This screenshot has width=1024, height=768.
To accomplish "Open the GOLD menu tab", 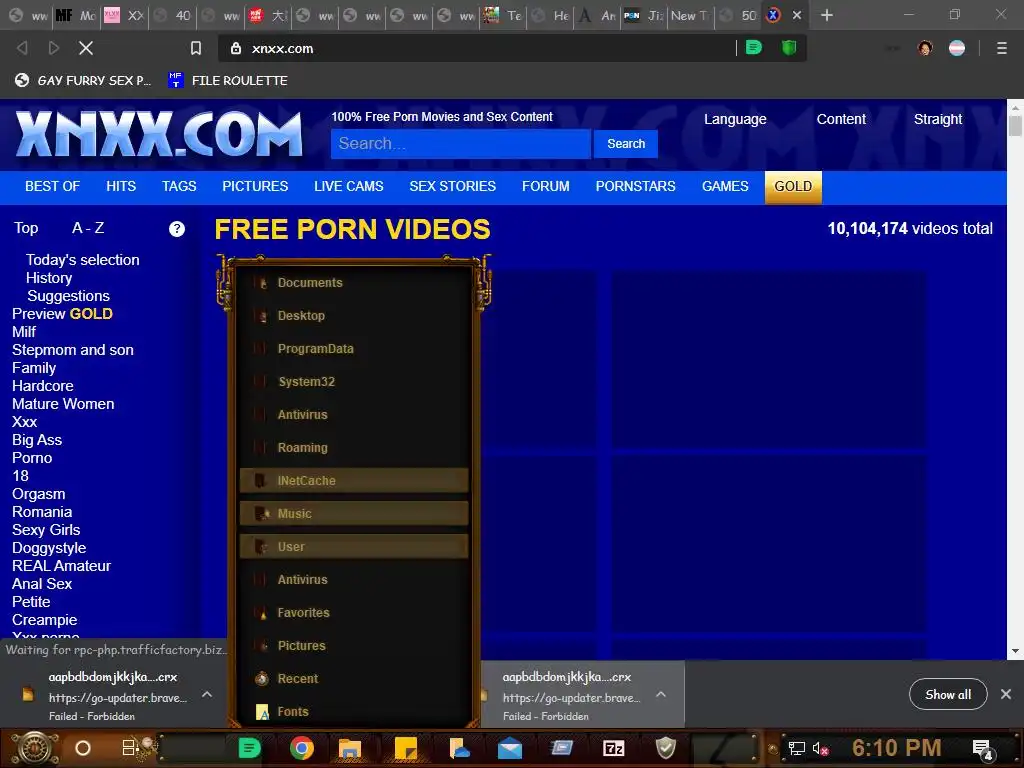I will click(x=793, y=187).
